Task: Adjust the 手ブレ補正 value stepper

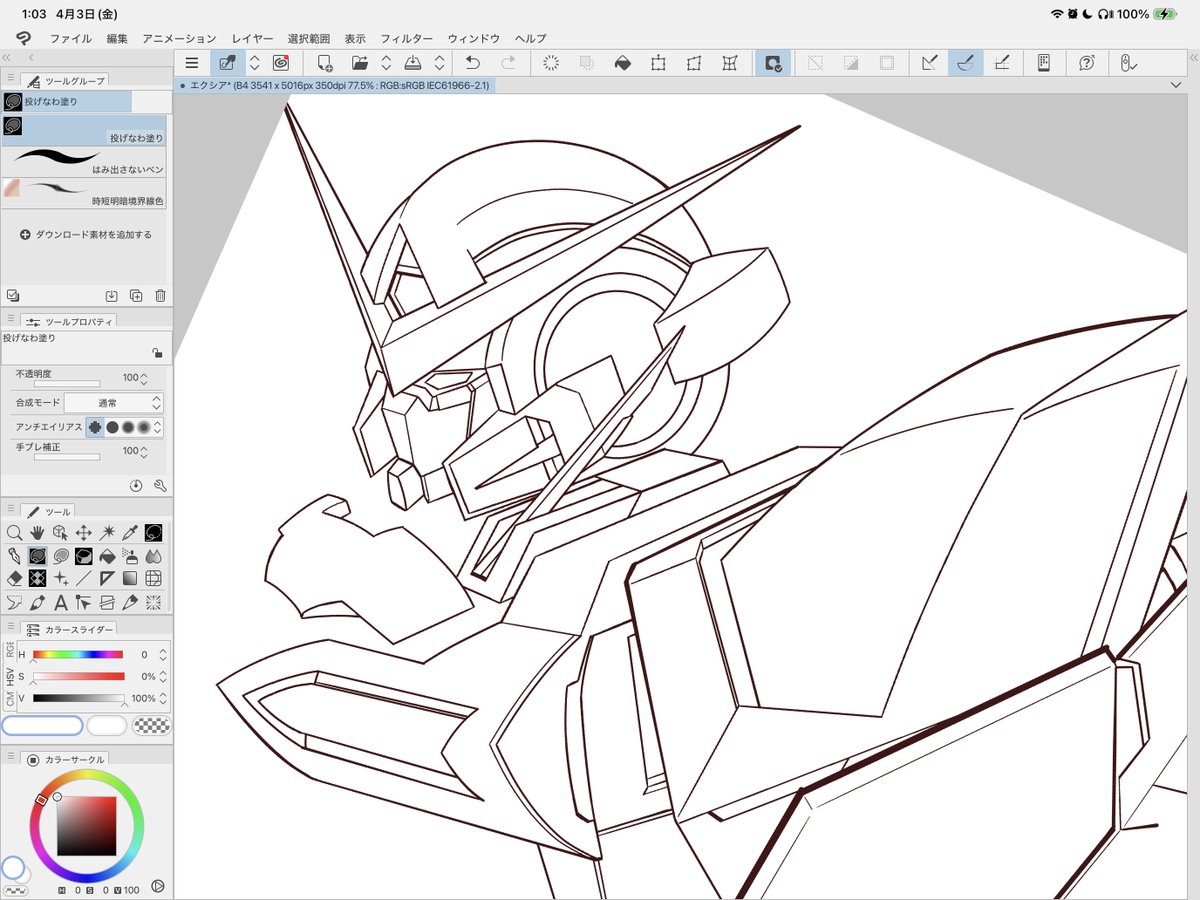Action: 144,451
